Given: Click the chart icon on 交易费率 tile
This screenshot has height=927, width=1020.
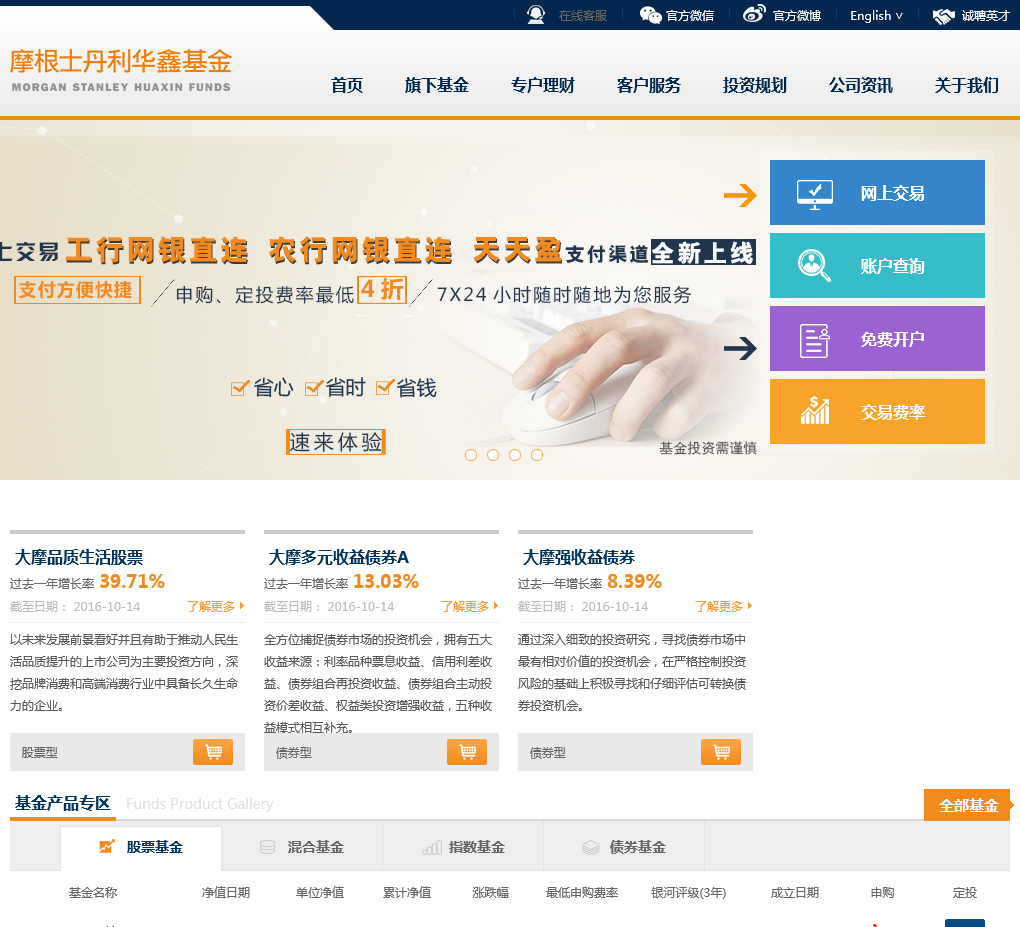Looking at the screenshot, I should [x=814, y=411].
